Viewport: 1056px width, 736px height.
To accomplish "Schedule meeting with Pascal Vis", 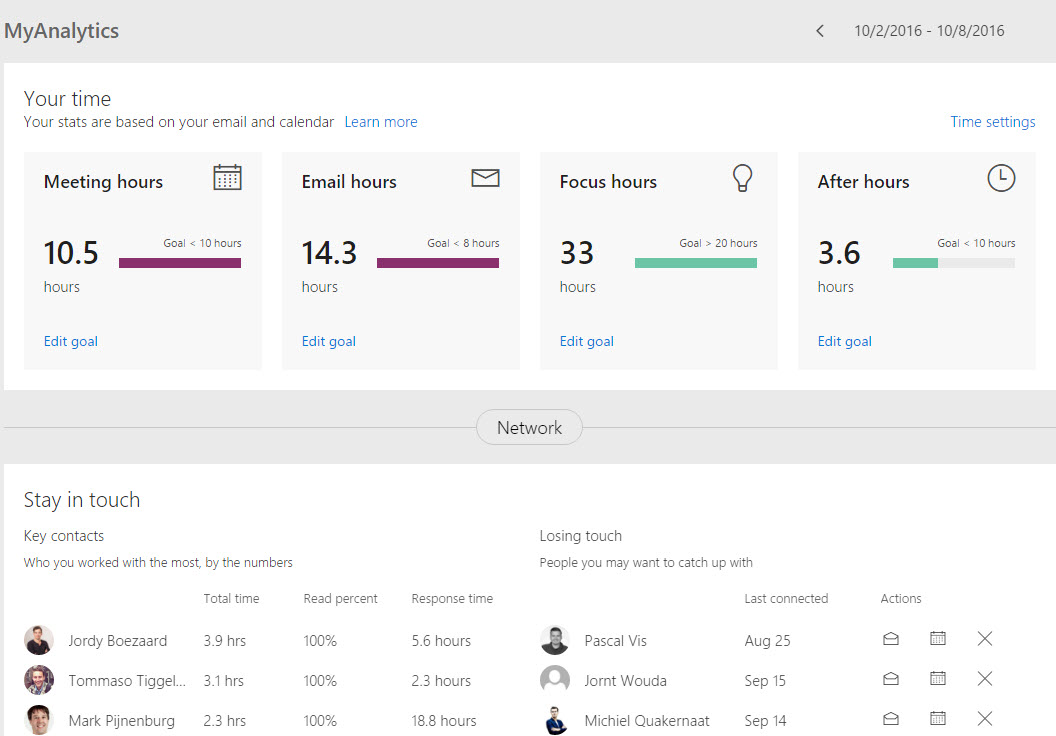I will [937, 639].
